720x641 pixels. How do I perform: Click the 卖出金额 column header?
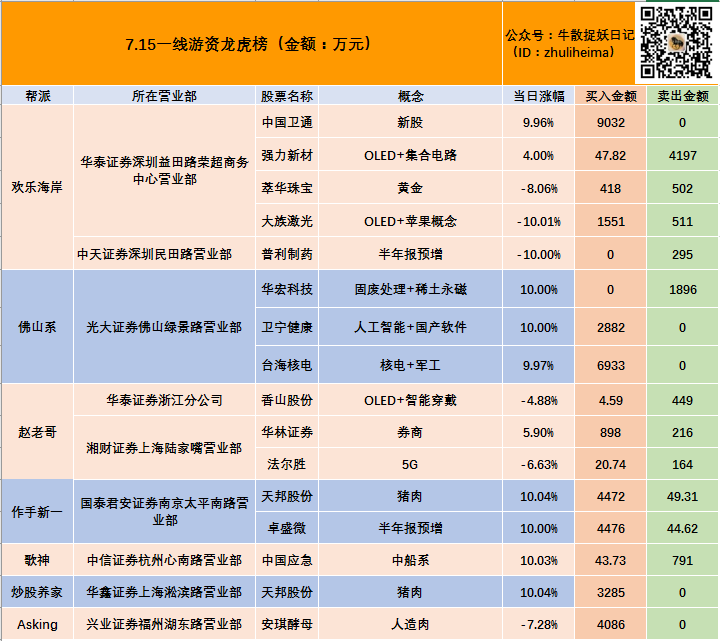tap(682, 96)
